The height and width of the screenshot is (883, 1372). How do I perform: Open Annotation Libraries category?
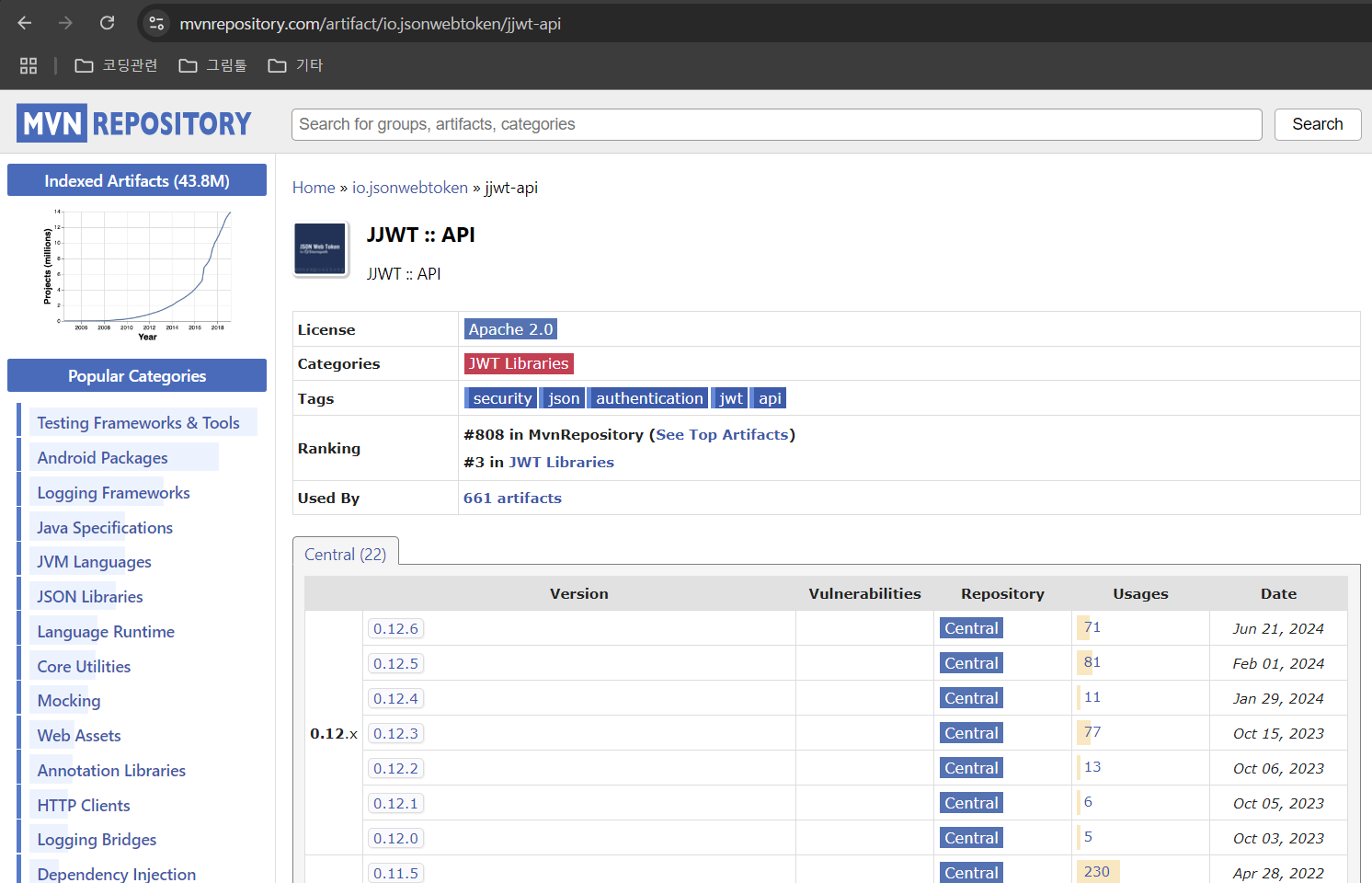click(111, 771)
